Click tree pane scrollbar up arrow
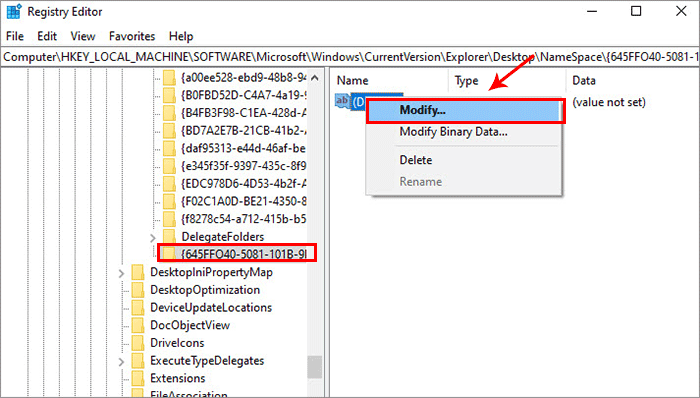 [x=315, y=78]
